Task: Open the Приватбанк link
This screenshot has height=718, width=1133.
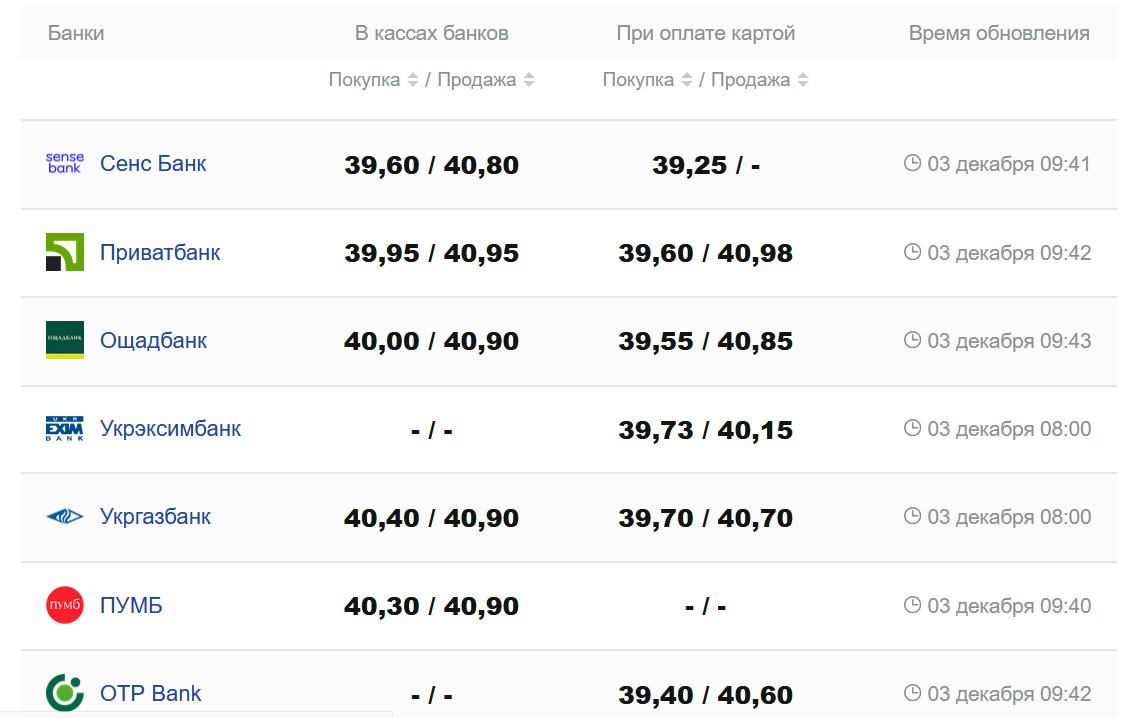Action: [x=160, y=252]
